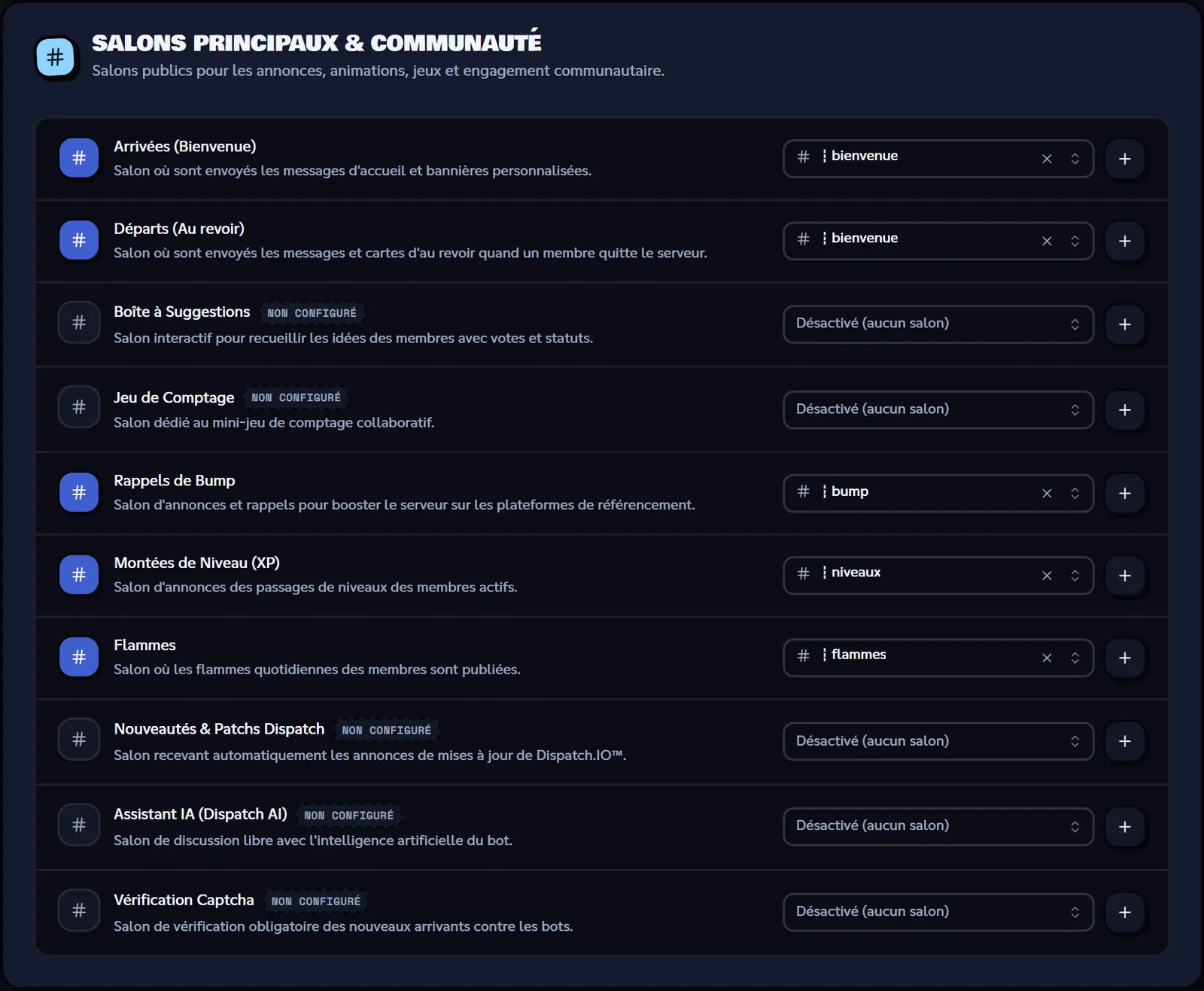Open the Arrivées channel dropdown arrows
Viewport: 1204px width, 991px height.
1075,159
